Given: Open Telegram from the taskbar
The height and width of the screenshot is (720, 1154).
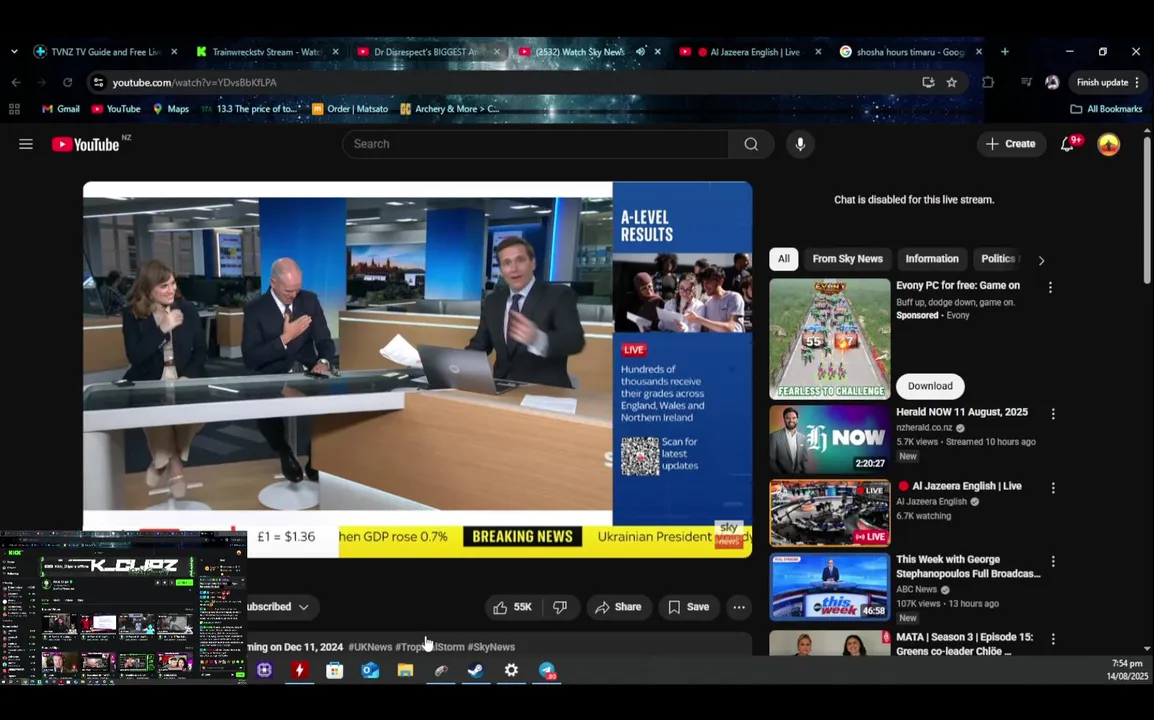Looking at the screenshot, I should (x=547, y=670).
